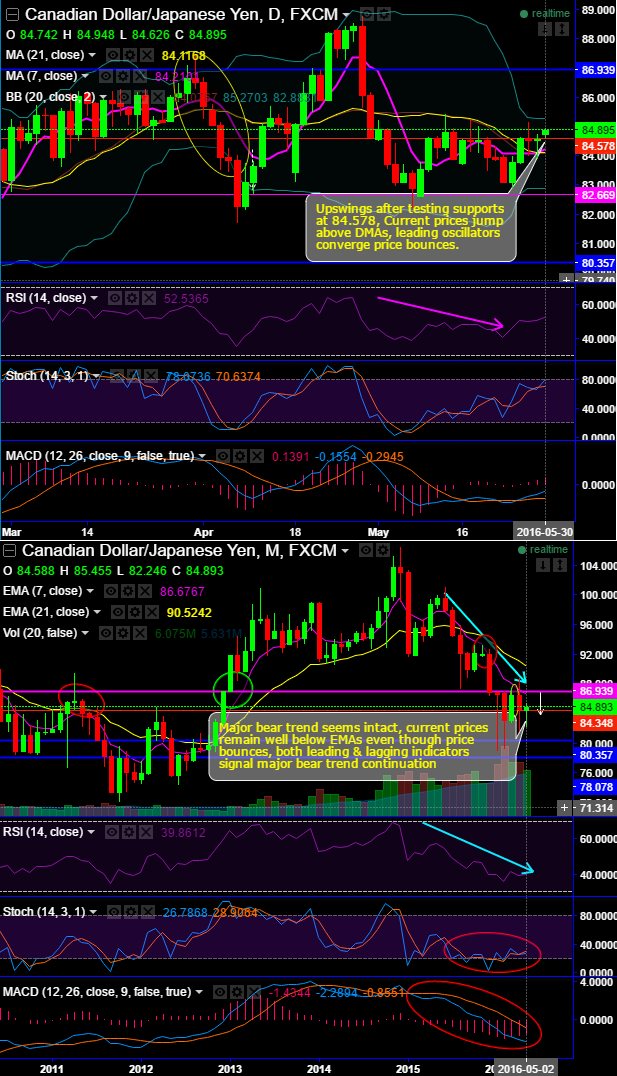The image size is (617, 1076).
Task: Expand dropdown arrow beside daily chart title
Action: pos(345,15)
